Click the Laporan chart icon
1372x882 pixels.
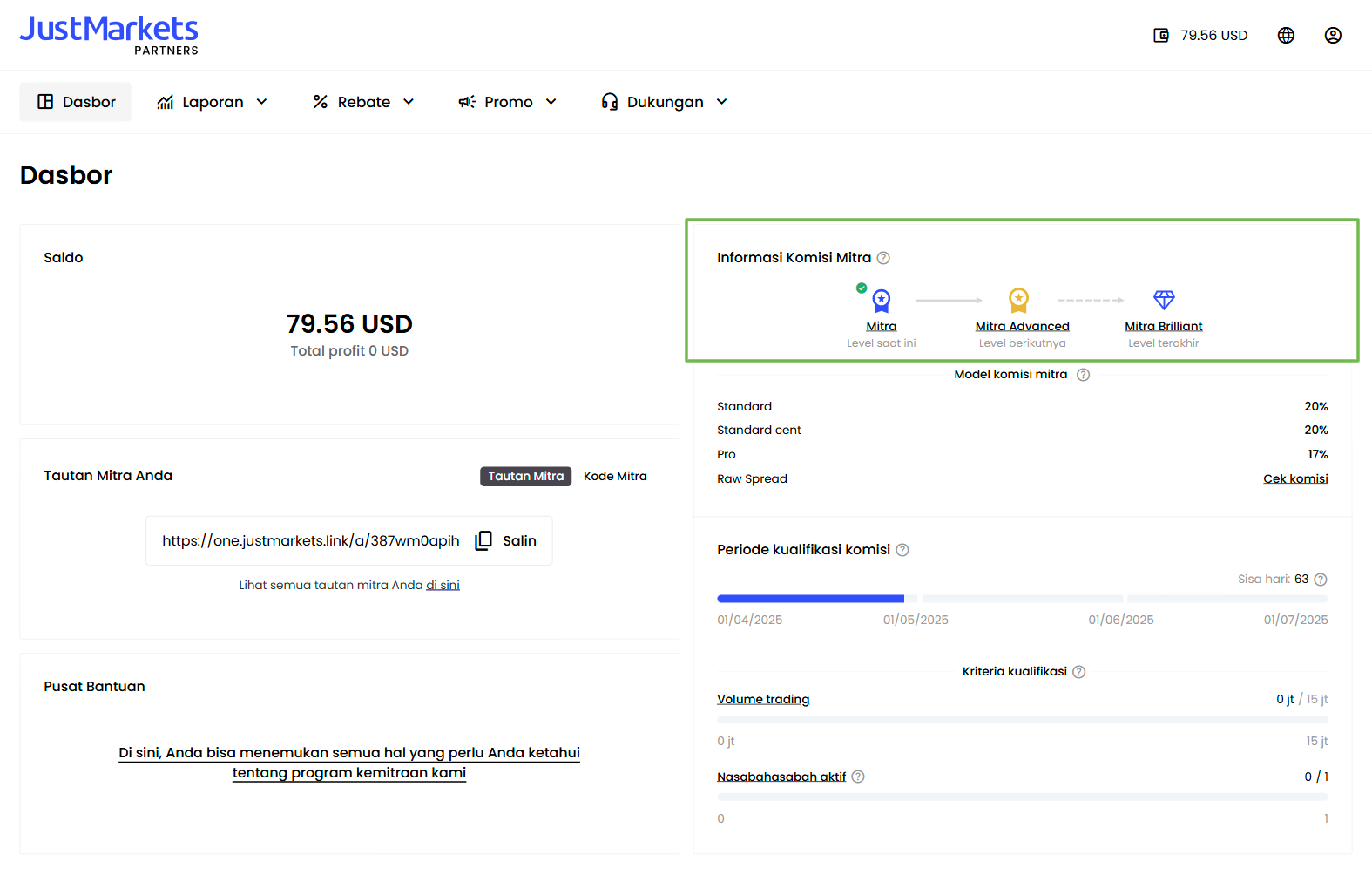[x=166, y=102]
